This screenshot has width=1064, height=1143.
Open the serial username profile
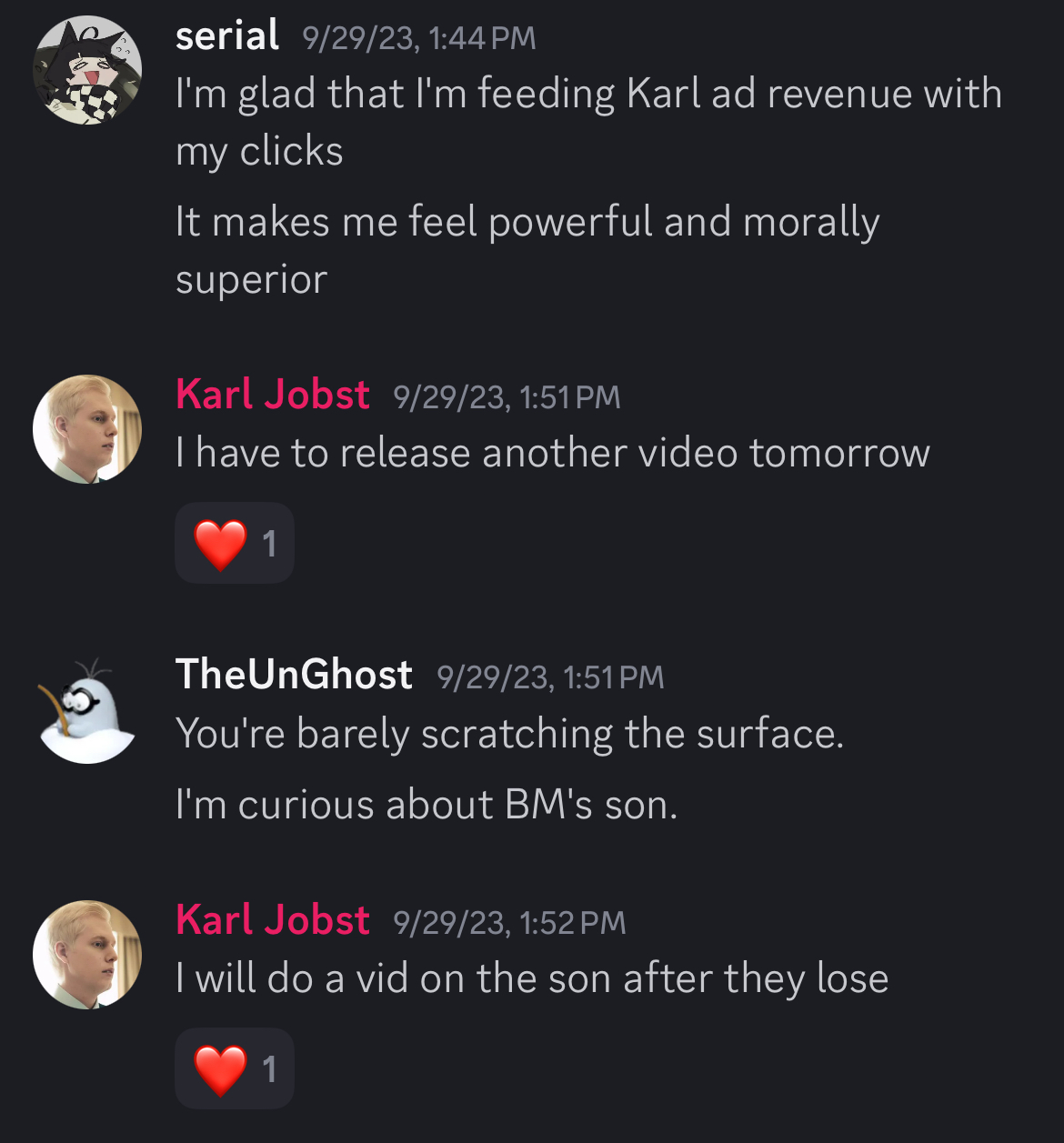(x=227, y=36)
